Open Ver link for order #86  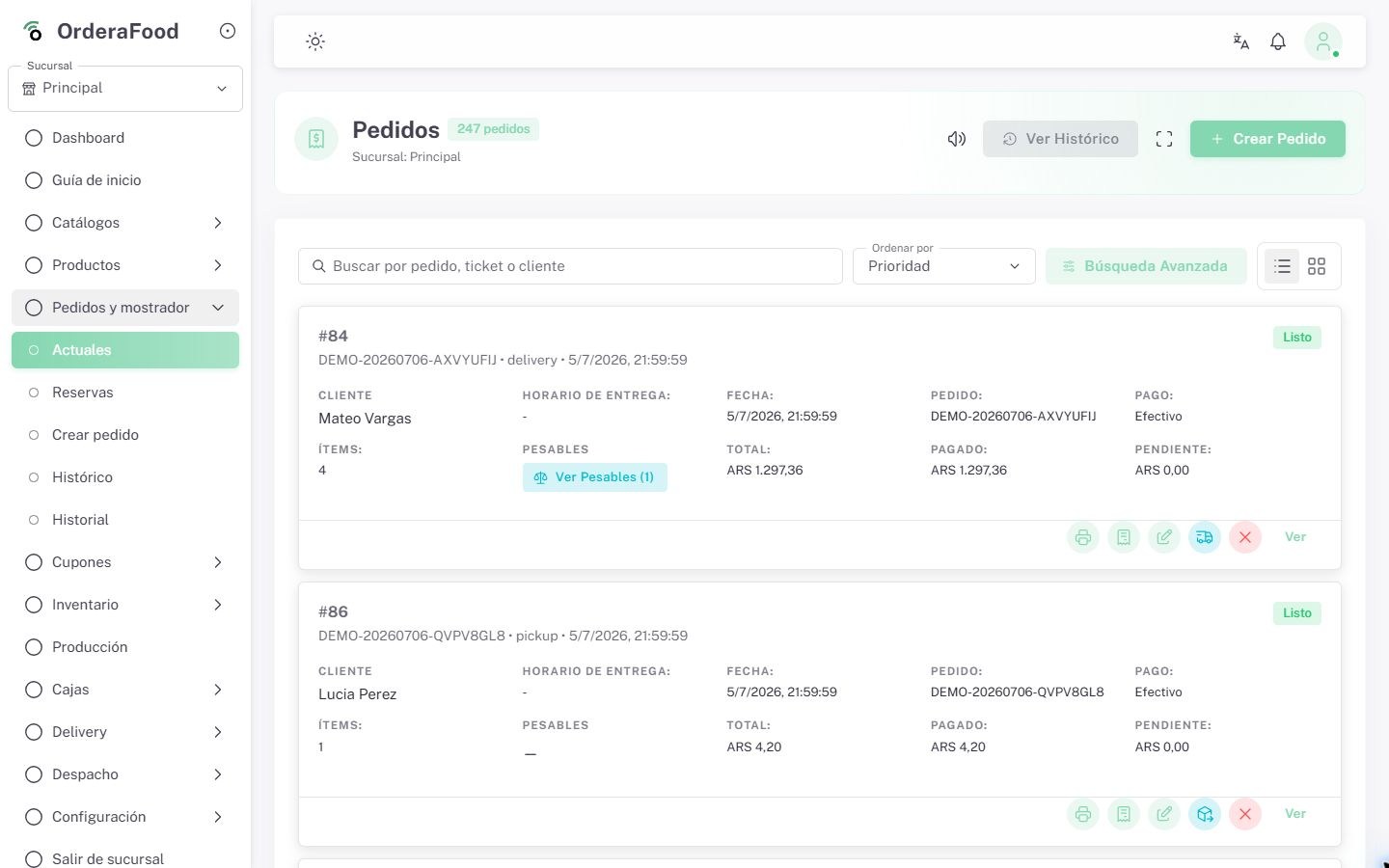[1295, 814]
